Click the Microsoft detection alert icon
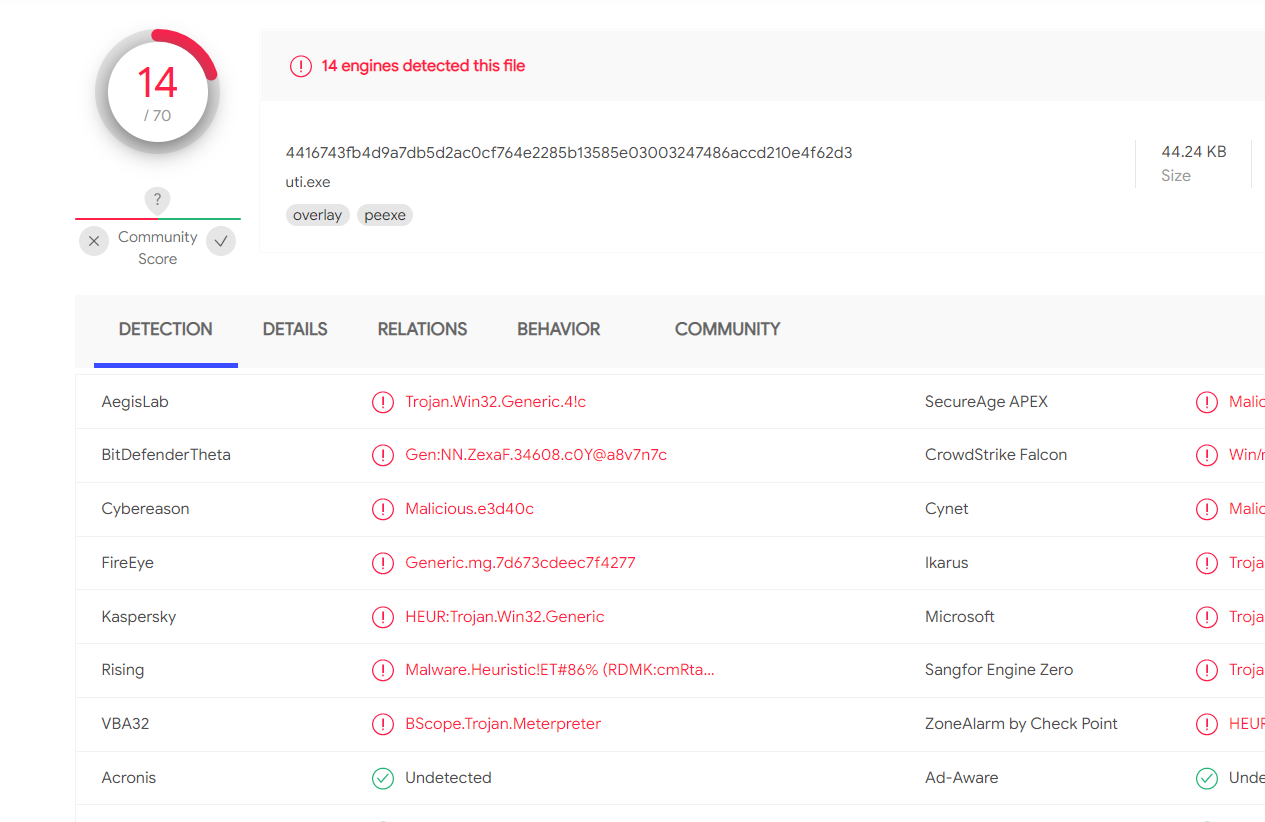Screen dimensions: 1265x822 [x=1207, y=617]
